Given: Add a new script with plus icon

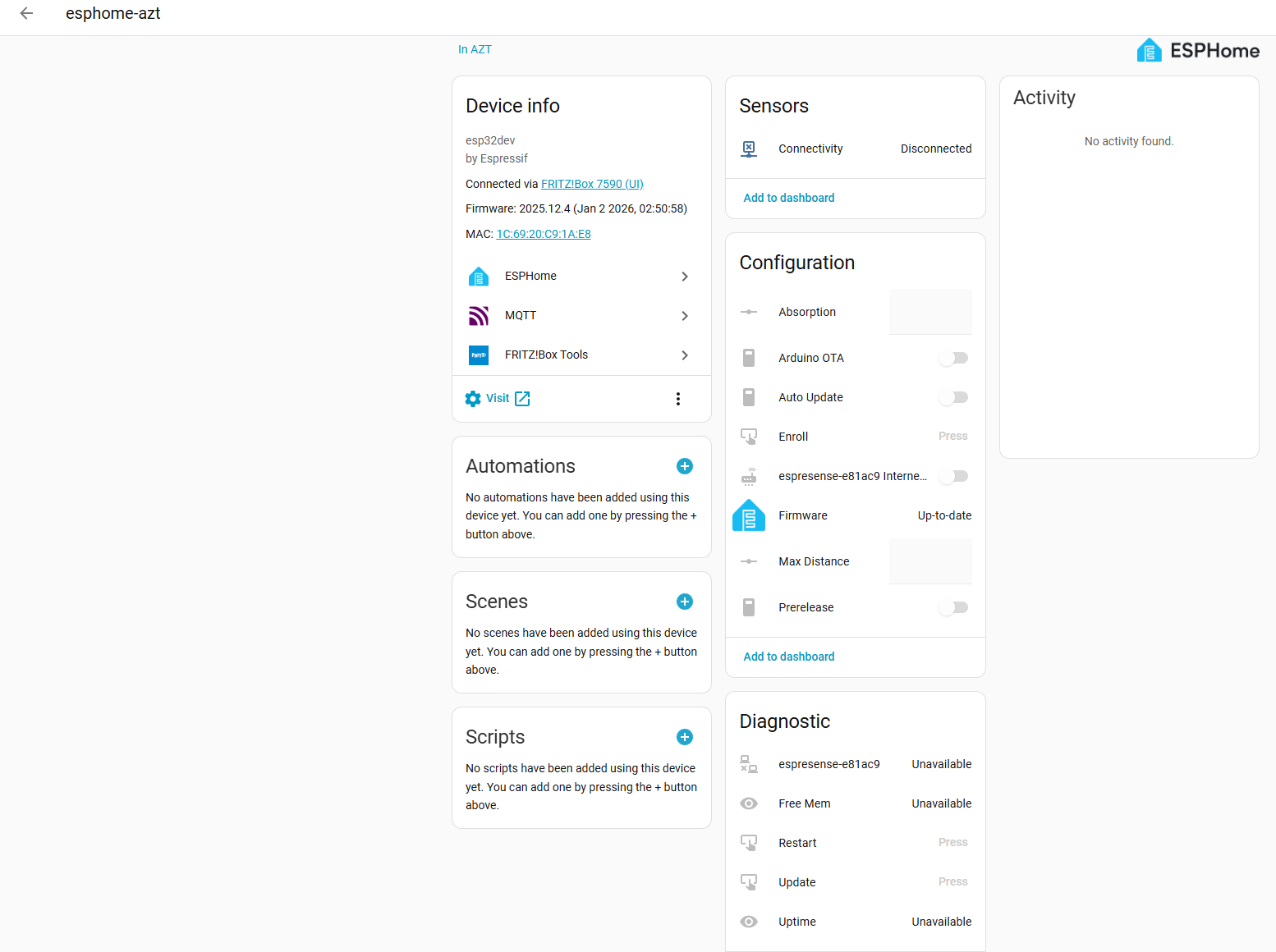Looking at the screenshot, I should pyautogui.click(x=684, y=737).
